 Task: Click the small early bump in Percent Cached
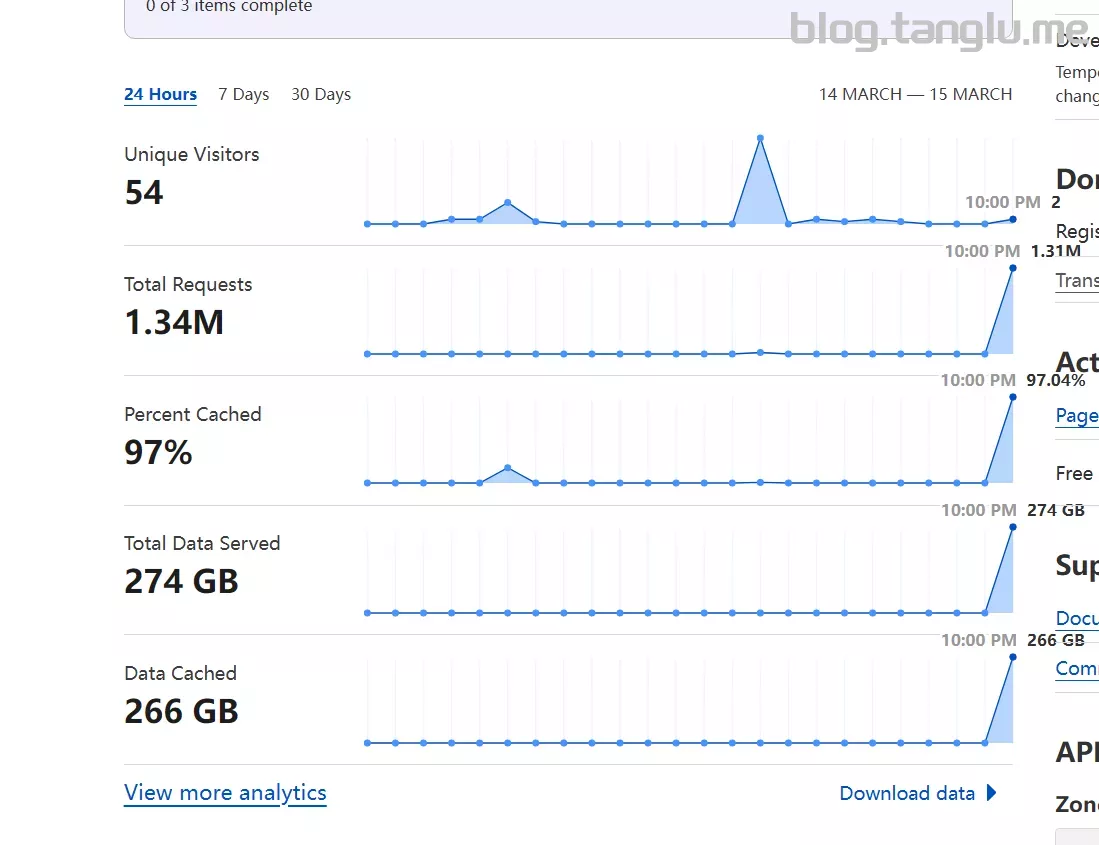pyautogui.click(x=508, y=467)
